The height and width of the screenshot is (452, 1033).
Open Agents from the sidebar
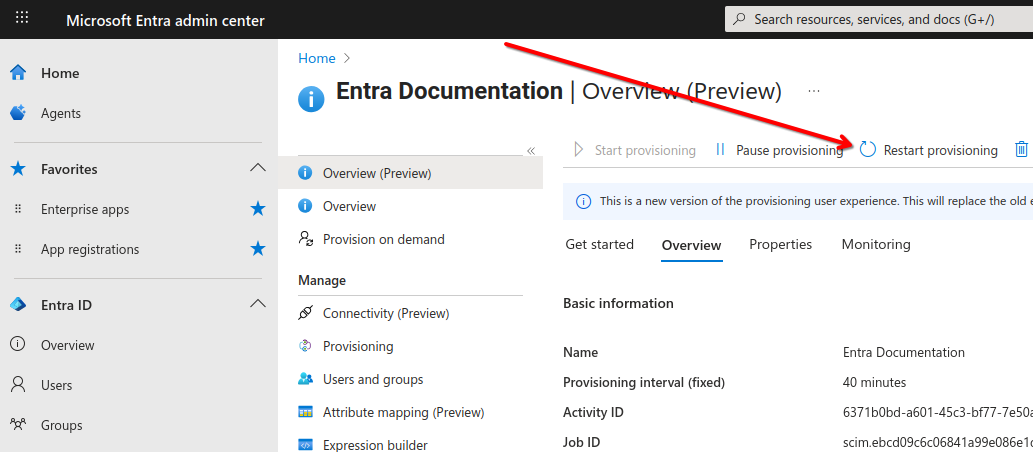pos(61,113)
